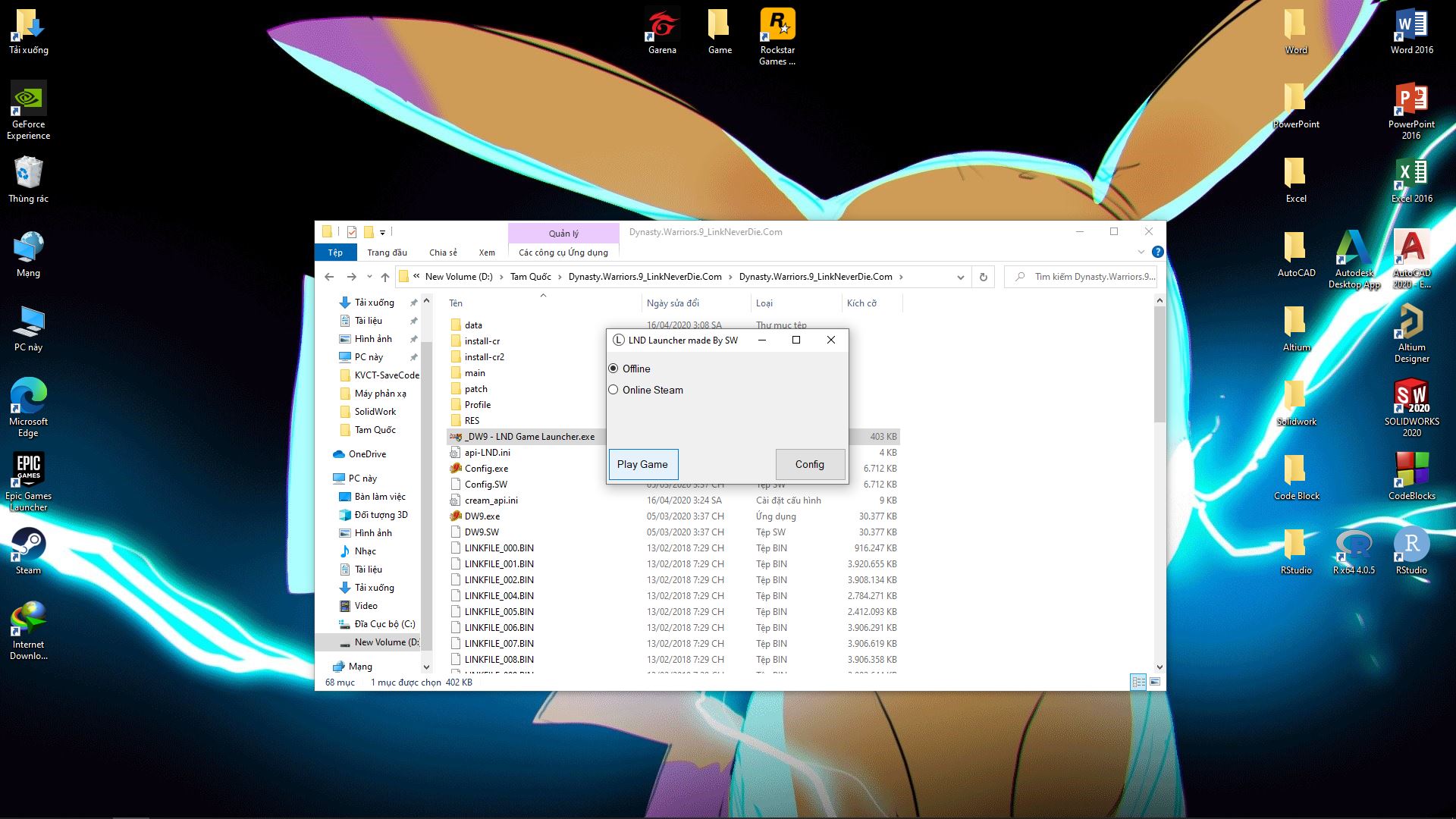Expand the ribbon using the chevron
The width and height of the screenshot is (1456, 819).
1141,252
